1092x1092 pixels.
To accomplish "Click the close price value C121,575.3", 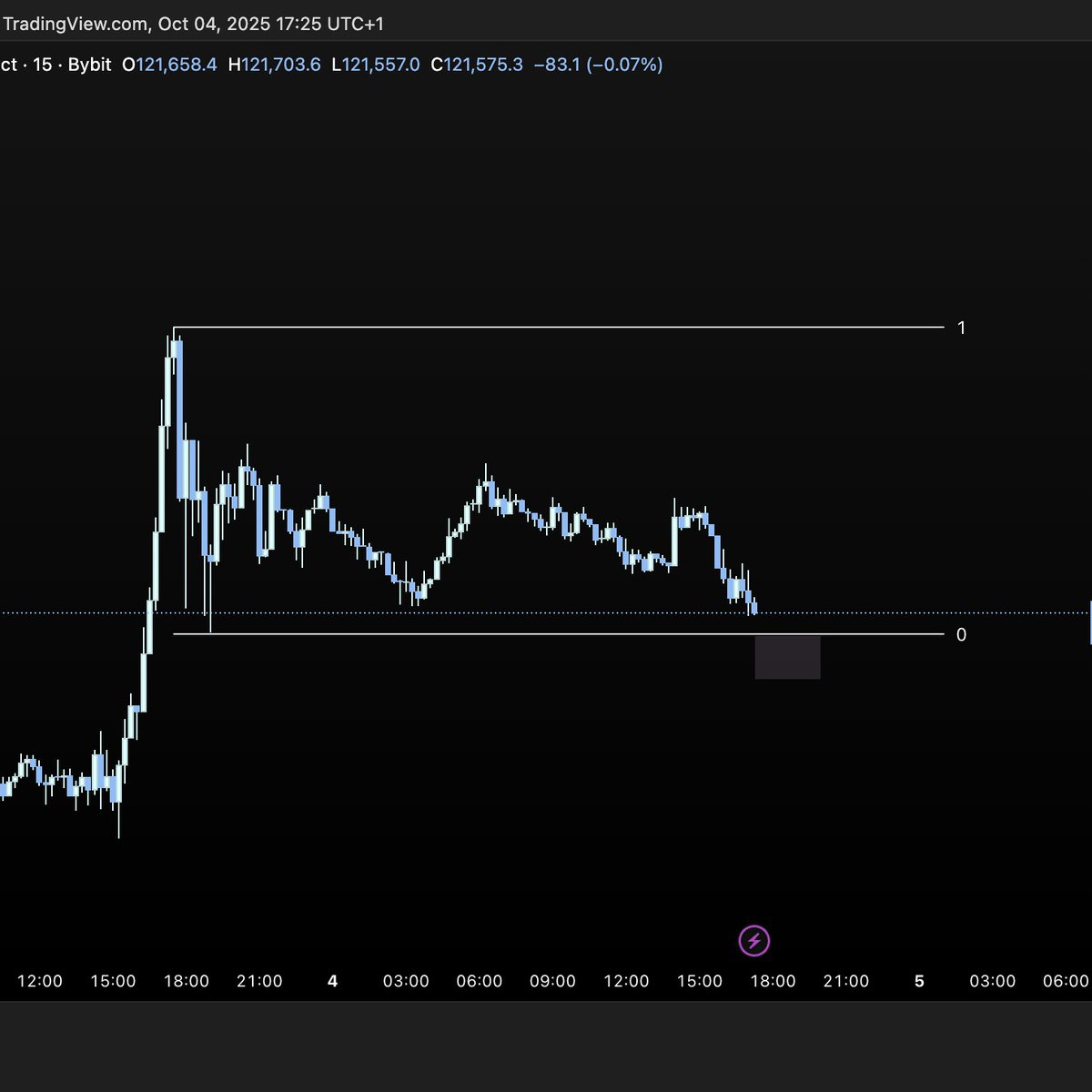I will point(477,65).
